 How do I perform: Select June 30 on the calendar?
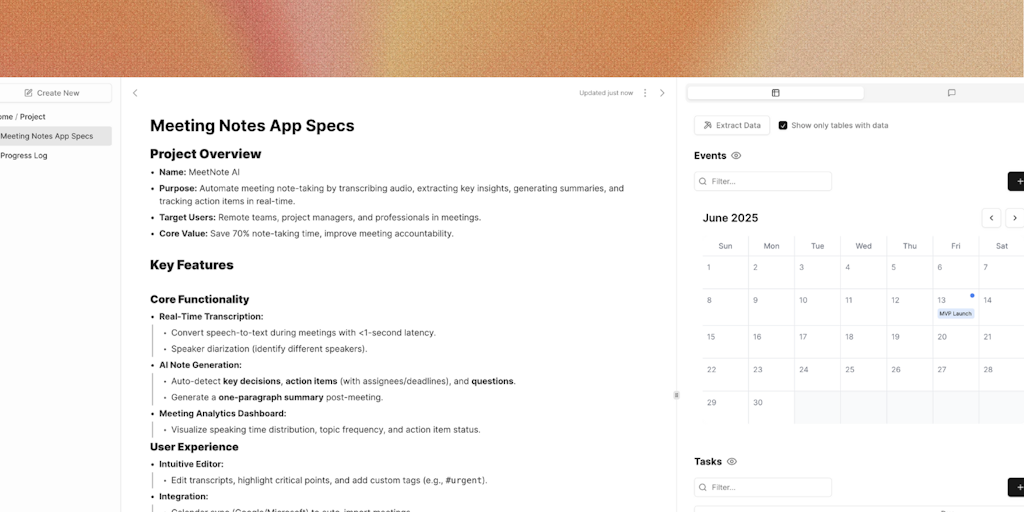pyautogui.click(x=771, y=407)
